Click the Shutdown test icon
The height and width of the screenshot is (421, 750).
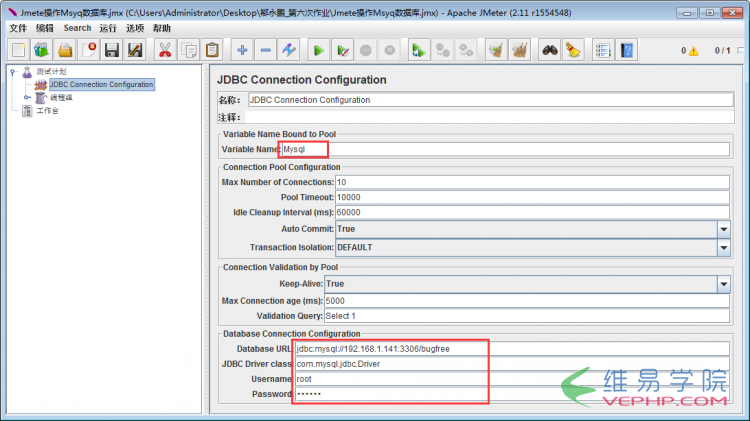pos(389,50)
